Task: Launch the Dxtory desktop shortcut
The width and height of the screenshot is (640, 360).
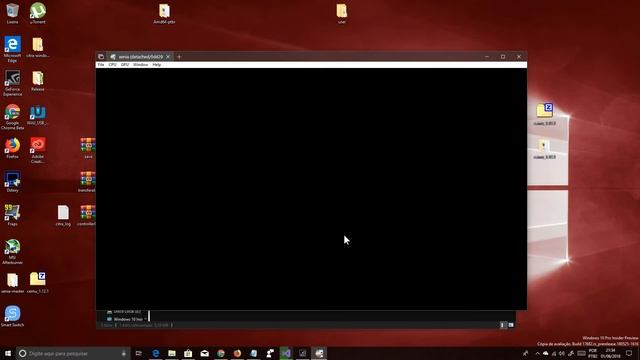Action: pyautogui.click(x=12, y=182)
